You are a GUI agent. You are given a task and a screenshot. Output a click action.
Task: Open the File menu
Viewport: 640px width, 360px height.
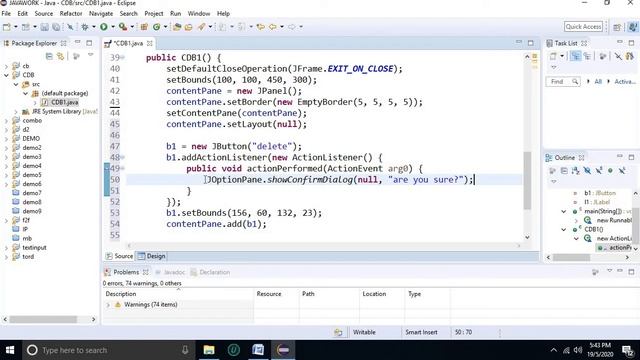(6, 13)
